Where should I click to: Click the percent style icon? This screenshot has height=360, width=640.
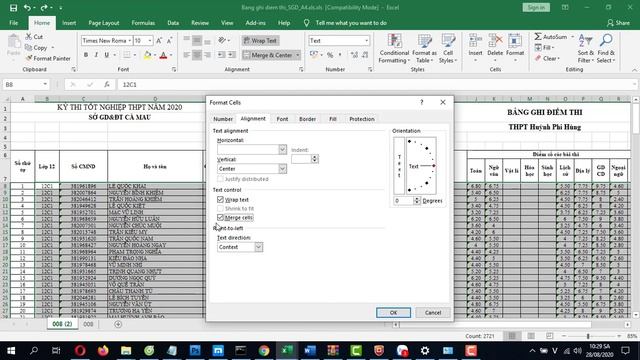click(330, 55)
